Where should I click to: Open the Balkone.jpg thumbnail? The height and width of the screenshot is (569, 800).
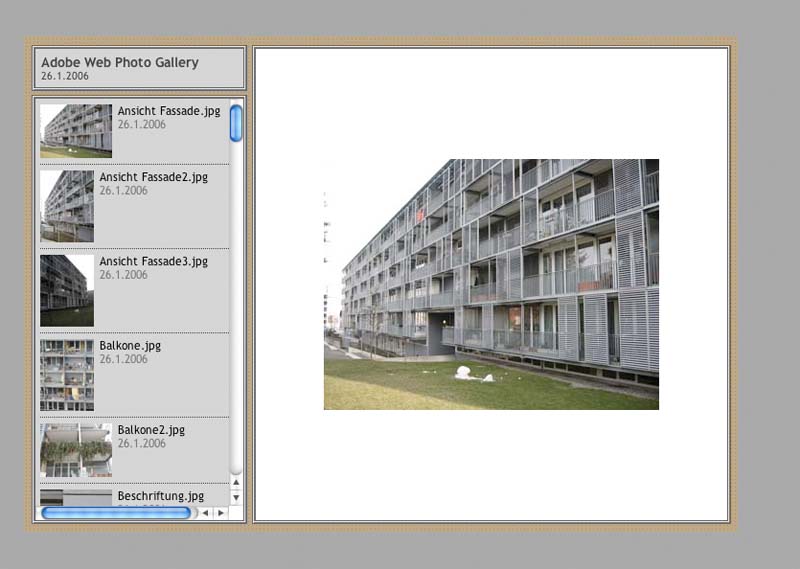(x=67, y=375)
